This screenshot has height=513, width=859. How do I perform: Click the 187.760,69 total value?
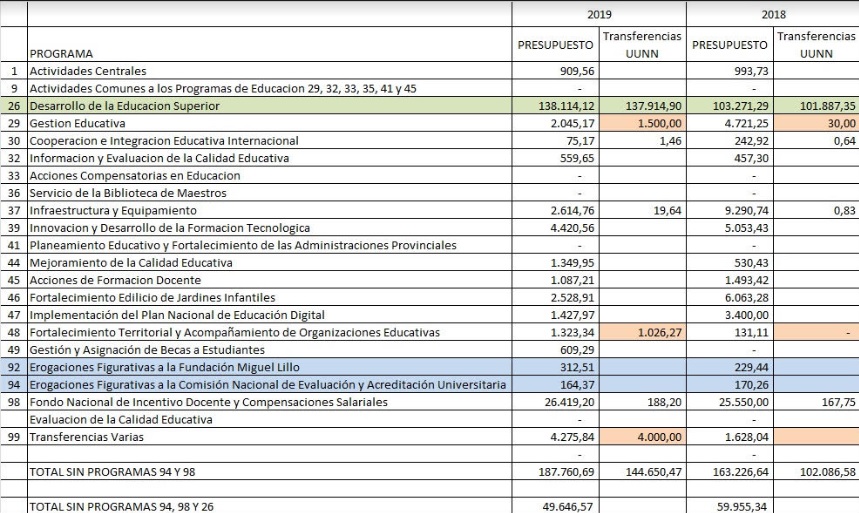point(567,472)
